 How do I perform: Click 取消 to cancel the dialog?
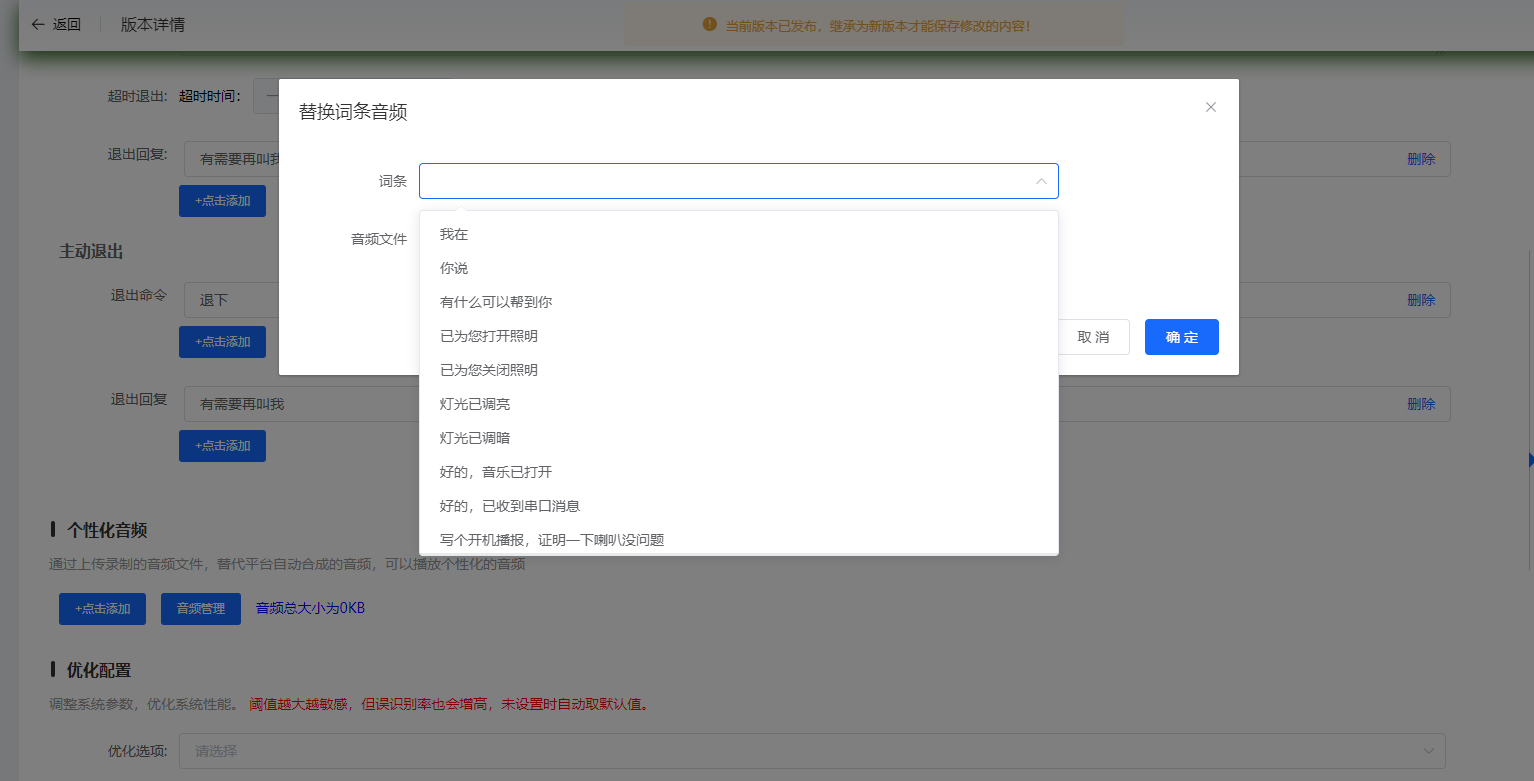coord(1093,337)
